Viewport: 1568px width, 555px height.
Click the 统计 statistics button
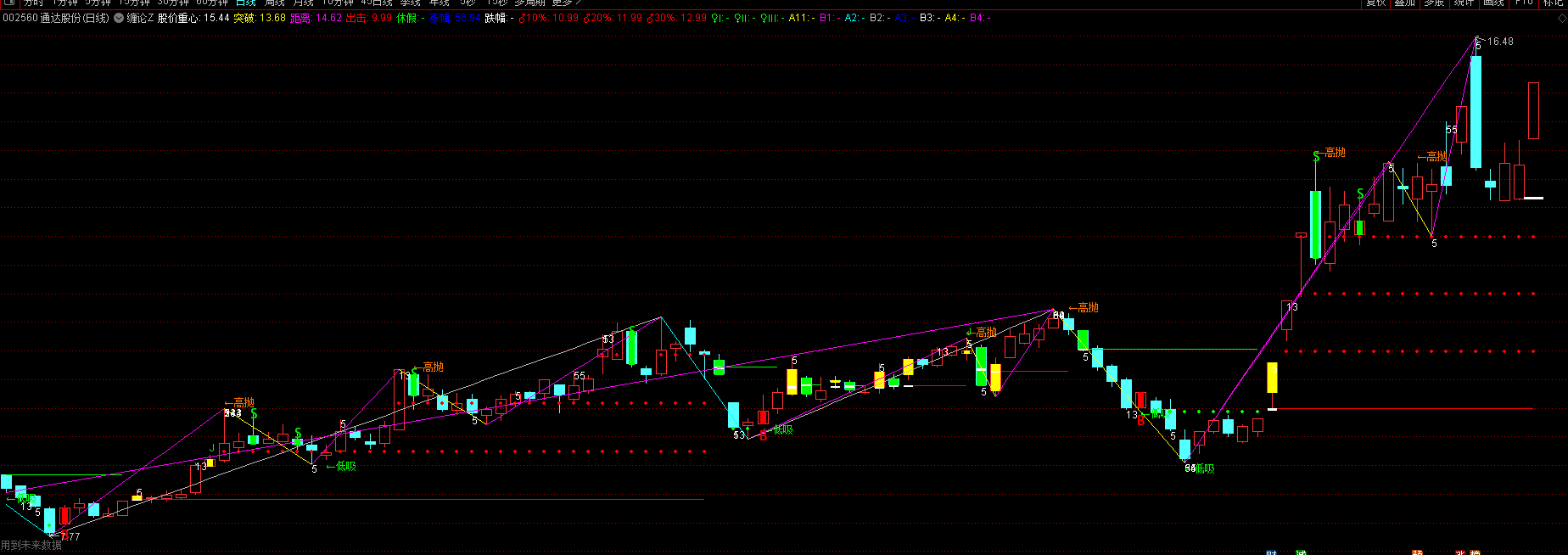1464,3
